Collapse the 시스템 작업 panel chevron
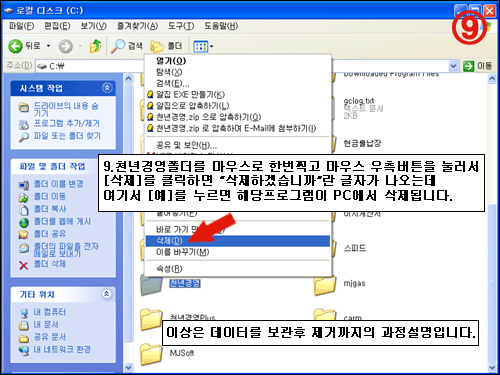The width and height of the screenshot is (500, 375). 107,88
